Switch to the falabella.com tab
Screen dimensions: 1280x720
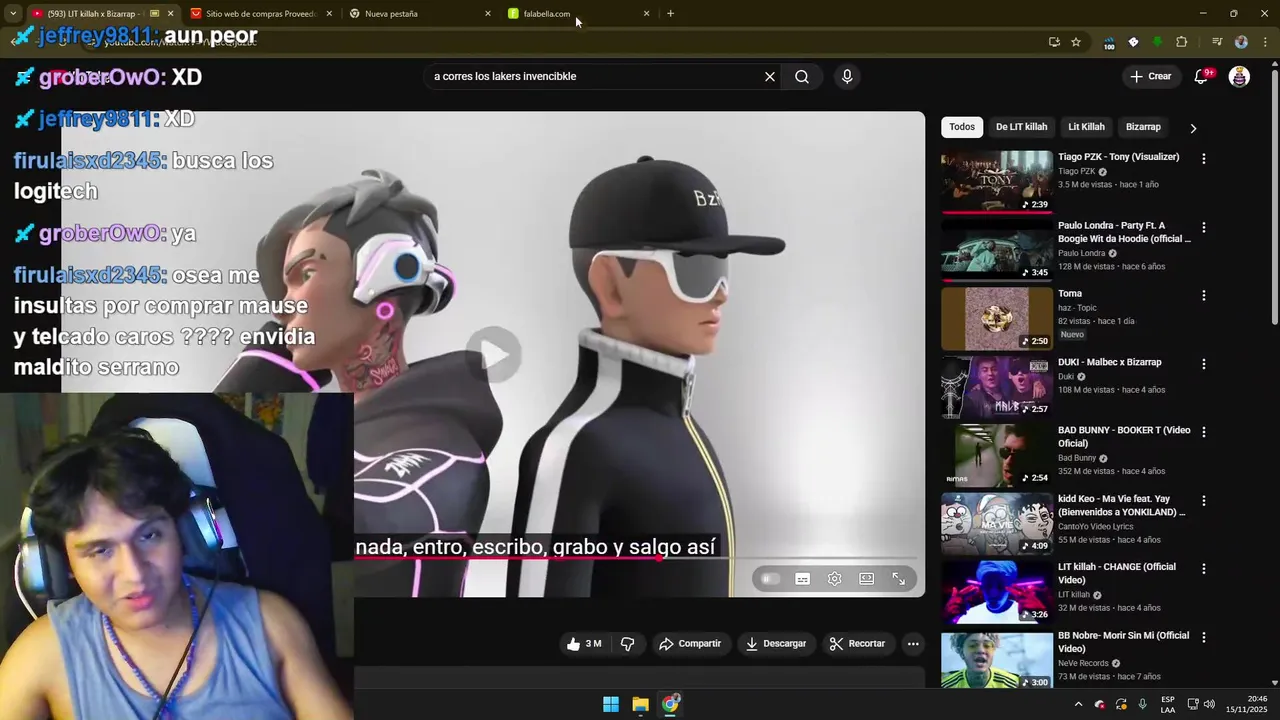pyautogui.click(x=578, y=14)
